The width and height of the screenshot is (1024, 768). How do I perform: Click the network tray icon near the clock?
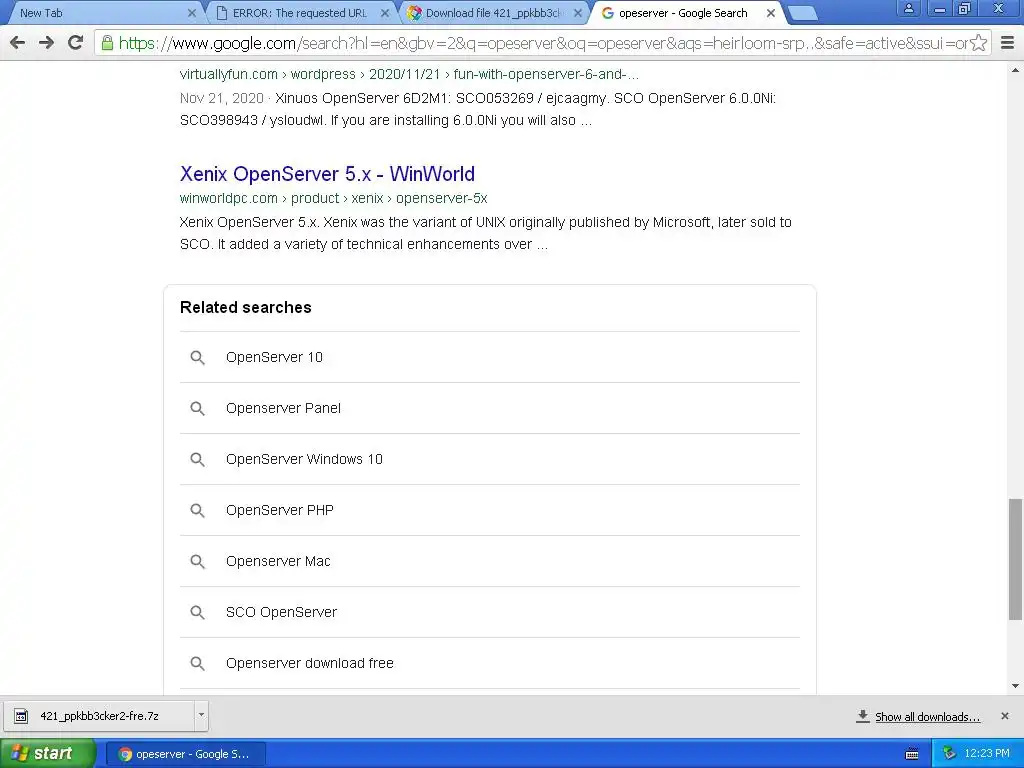(x=950, y=754)
